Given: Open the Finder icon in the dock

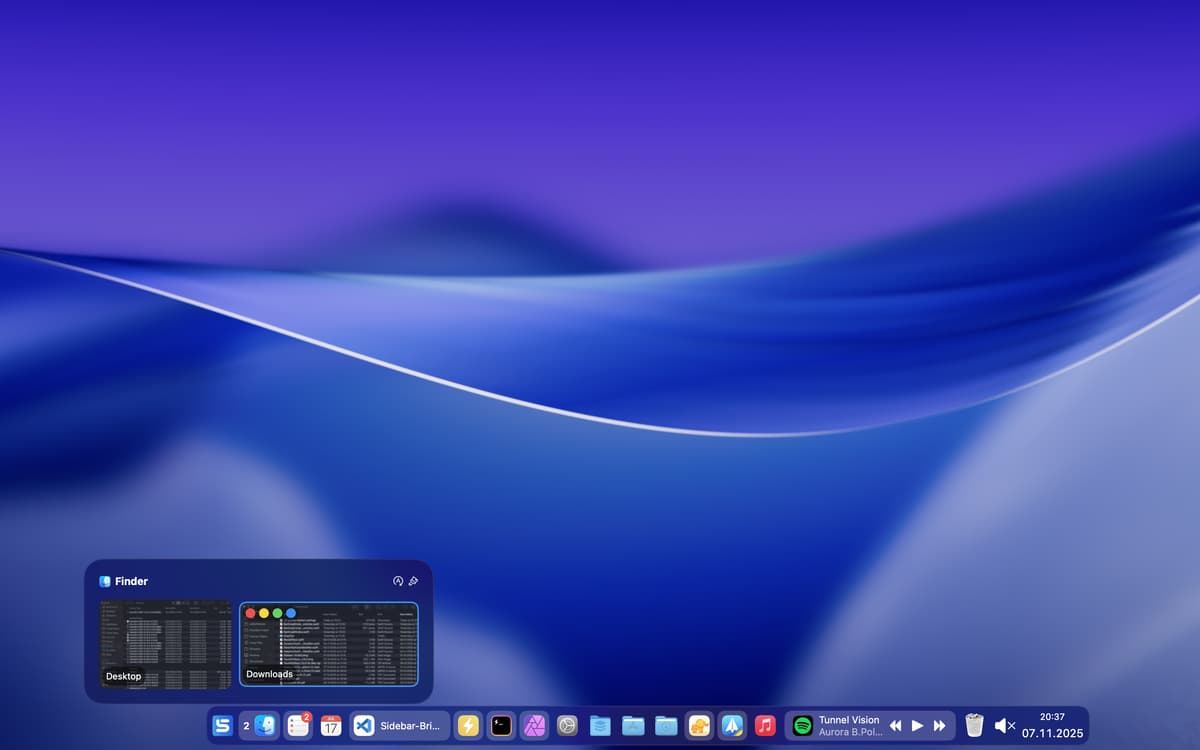Looking at the screenshot, I should point(265,726).
